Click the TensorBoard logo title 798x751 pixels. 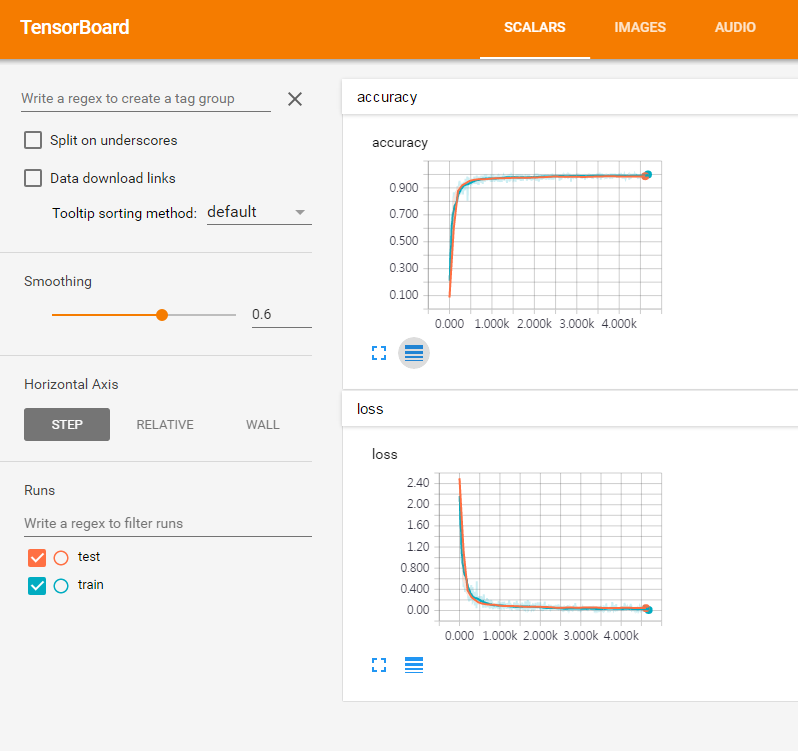coord(75,27)
